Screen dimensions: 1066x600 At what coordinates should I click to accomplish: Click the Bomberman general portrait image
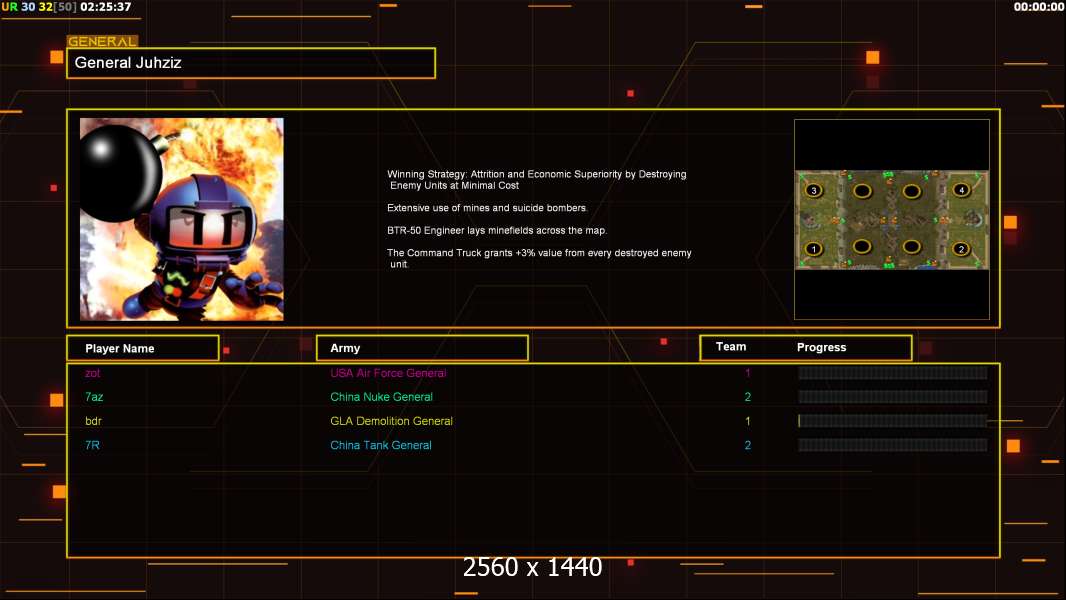(x=182, y=219)
